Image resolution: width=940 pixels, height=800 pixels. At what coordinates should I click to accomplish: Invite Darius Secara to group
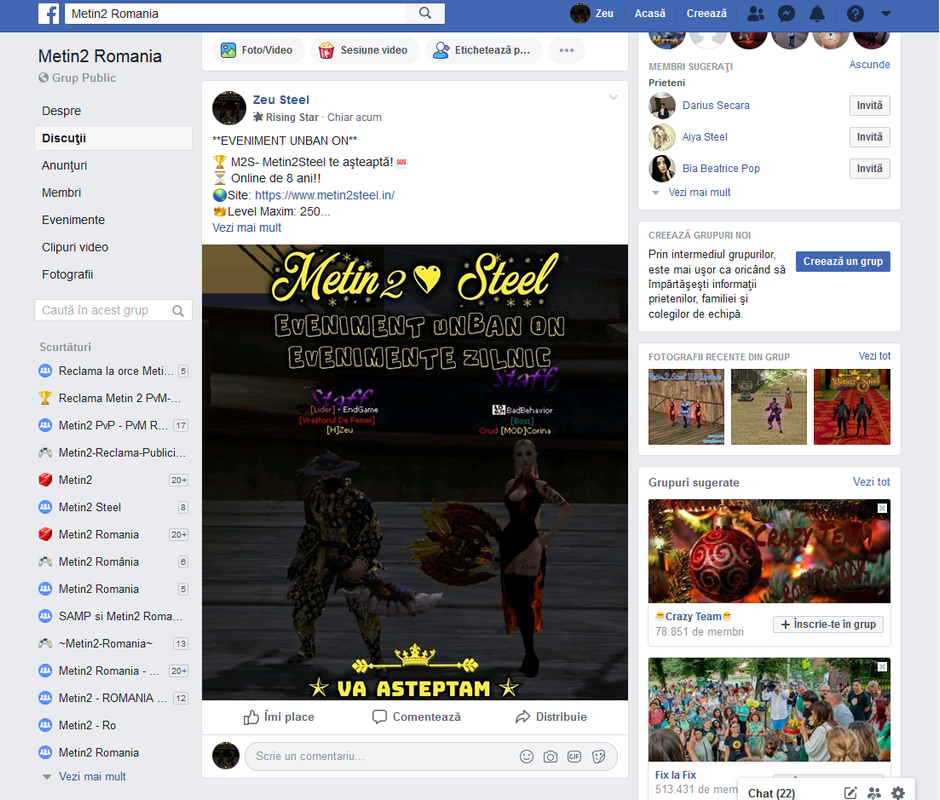(869, 106)
